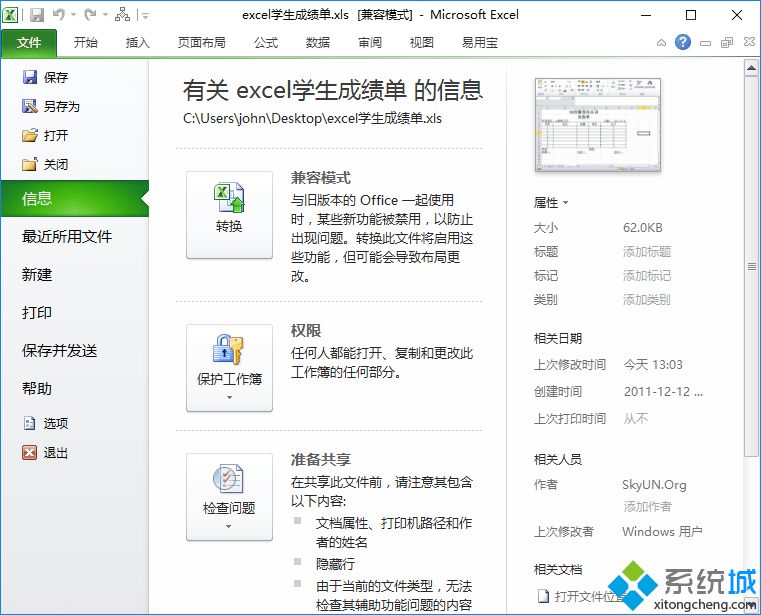Minimize the workbook window using the ribbon icon

705,43
